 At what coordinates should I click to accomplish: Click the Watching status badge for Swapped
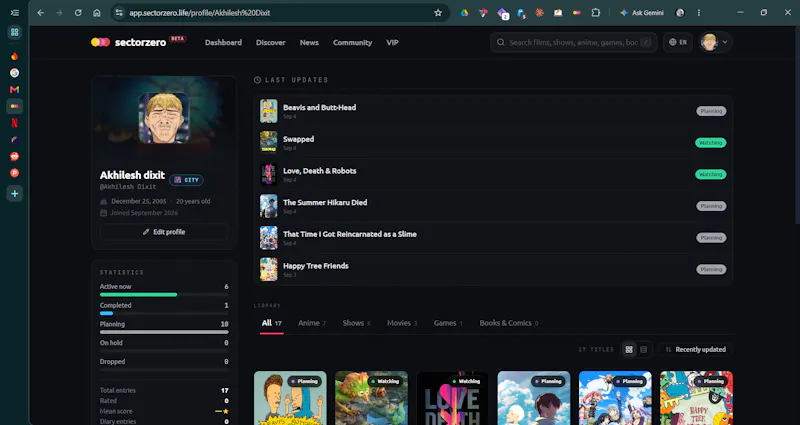pos(711,143)
